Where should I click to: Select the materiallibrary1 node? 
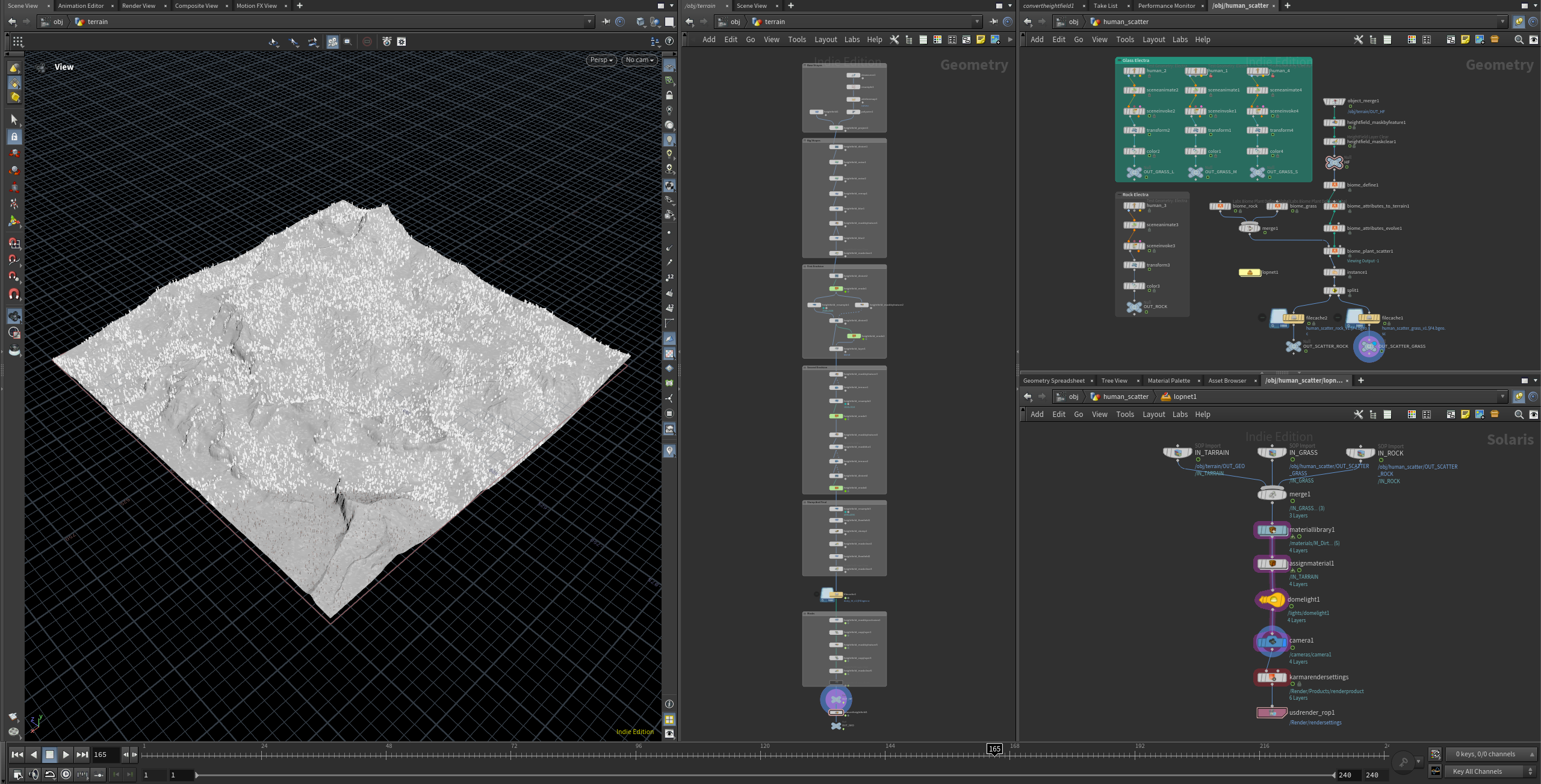point(1271,530)
